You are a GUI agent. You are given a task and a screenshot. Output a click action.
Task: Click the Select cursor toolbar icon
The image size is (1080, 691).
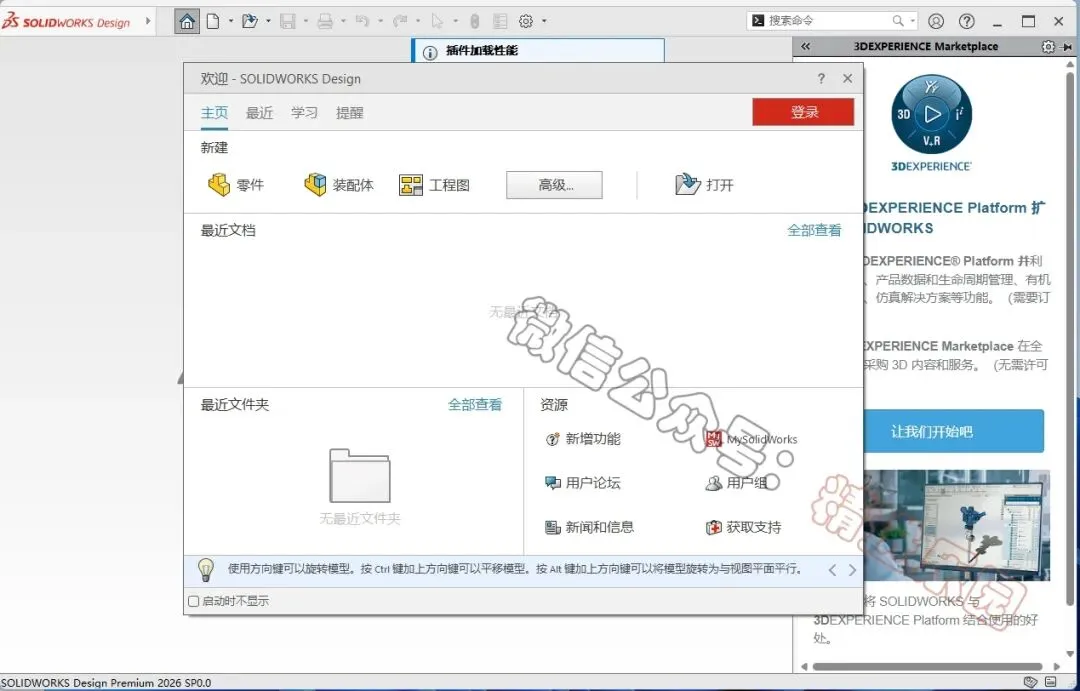(x=437, y=21)
